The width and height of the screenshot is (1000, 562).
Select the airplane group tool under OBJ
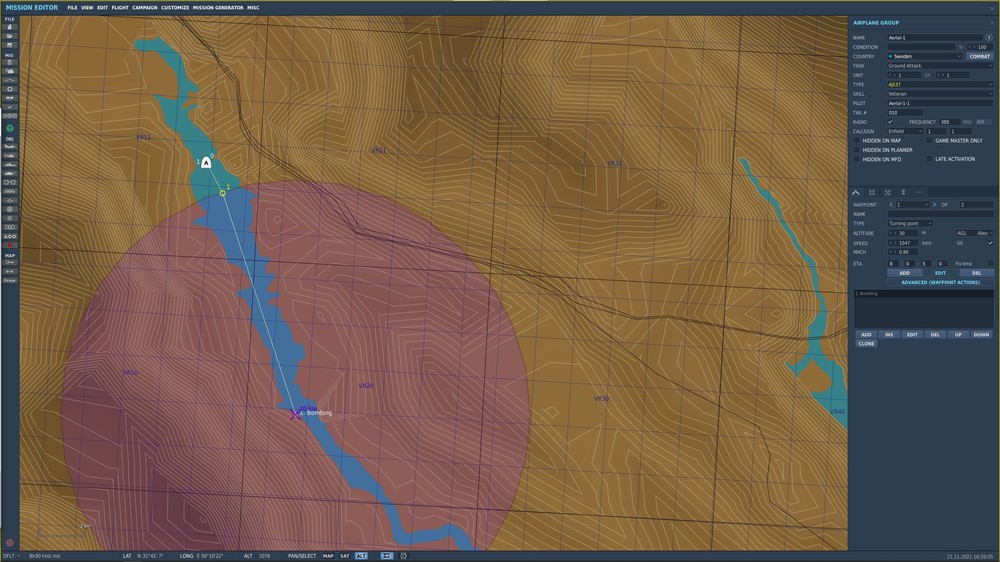tap(10, 146)
